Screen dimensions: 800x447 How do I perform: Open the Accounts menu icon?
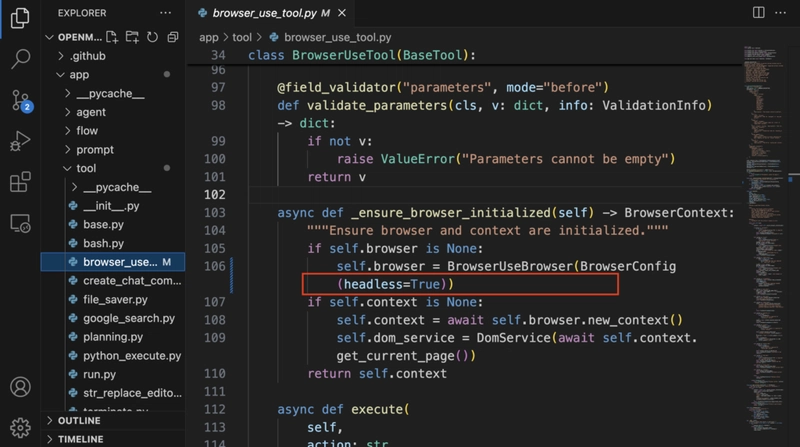tap(20, 387)
